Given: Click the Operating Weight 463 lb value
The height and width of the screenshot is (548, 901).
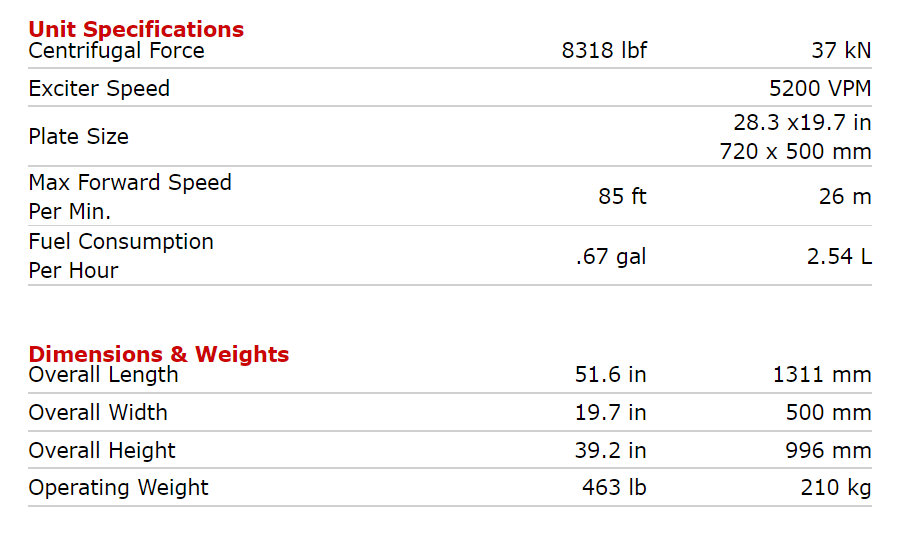Looking at the screenshot, I should tap(614, 487).
